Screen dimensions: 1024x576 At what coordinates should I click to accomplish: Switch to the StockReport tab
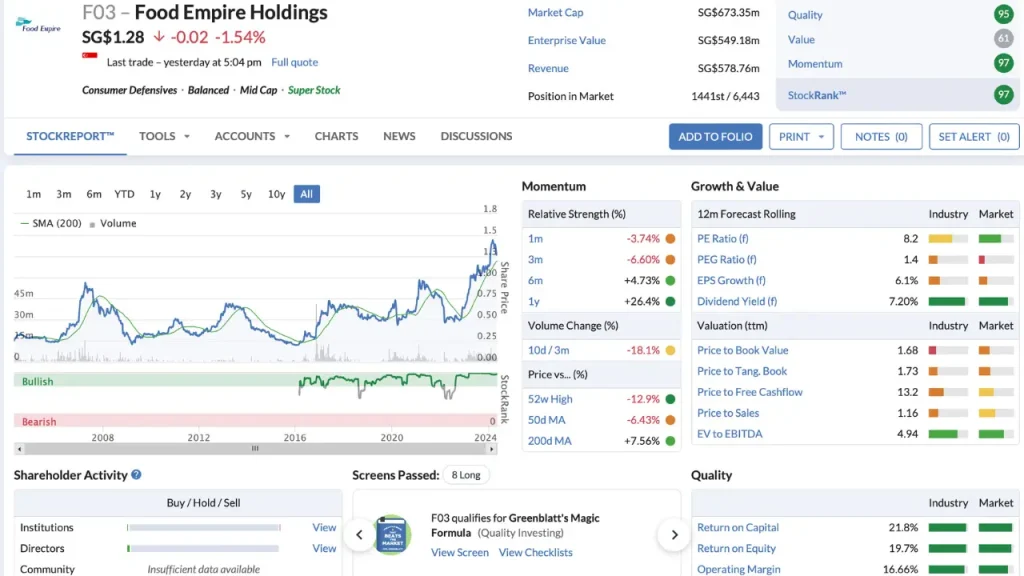pyautogui.click(x=70, y=136)
